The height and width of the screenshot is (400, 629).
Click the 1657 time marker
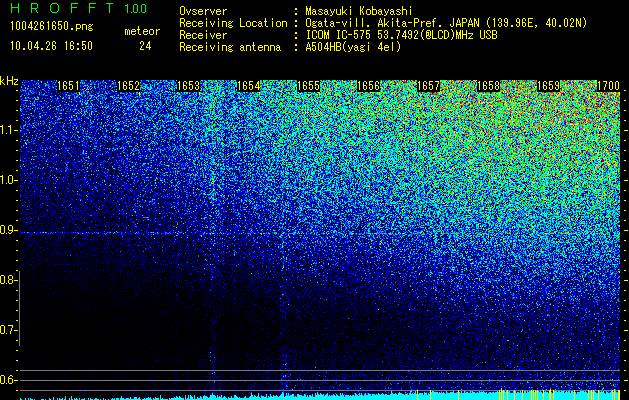(428, 86)
